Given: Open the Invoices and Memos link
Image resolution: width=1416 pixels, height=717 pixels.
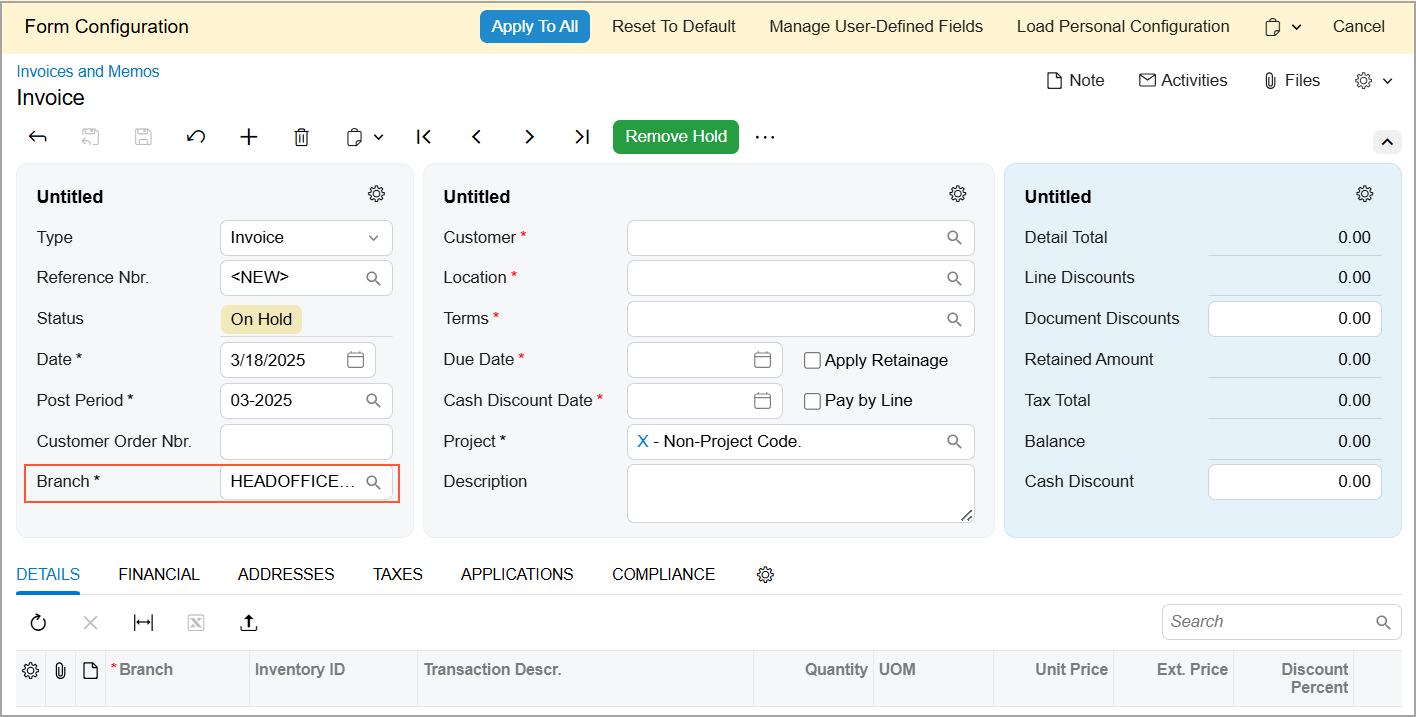Looking at the screenshot, I should point(88,72).
